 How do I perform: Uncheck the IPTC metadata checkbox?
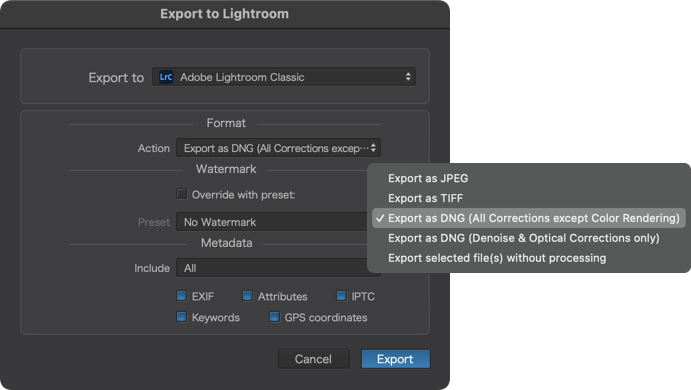(342, 296)
